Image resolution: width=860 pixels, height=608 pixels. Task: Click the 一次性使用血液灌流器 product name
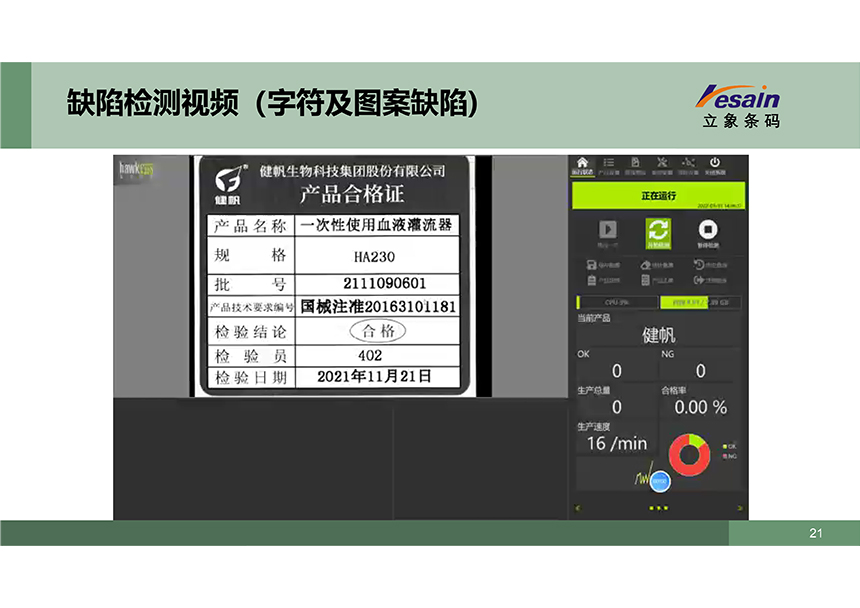point(376,225)
